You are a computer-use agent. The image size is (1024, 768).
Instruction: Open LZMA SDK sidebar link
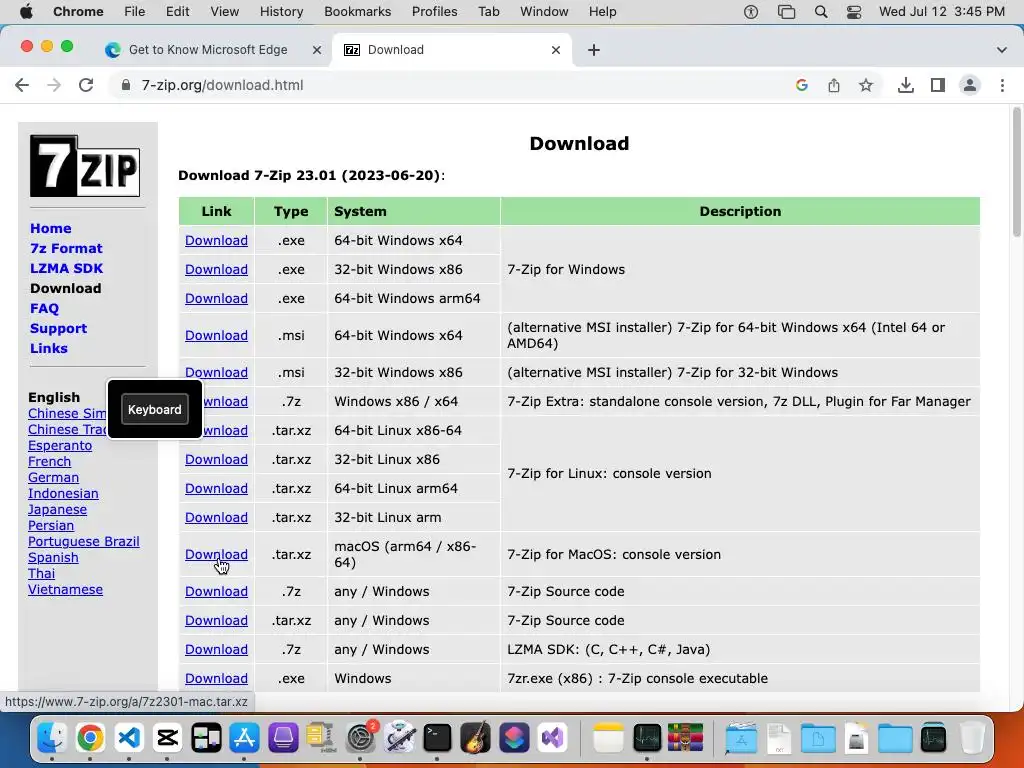[66, 268]
